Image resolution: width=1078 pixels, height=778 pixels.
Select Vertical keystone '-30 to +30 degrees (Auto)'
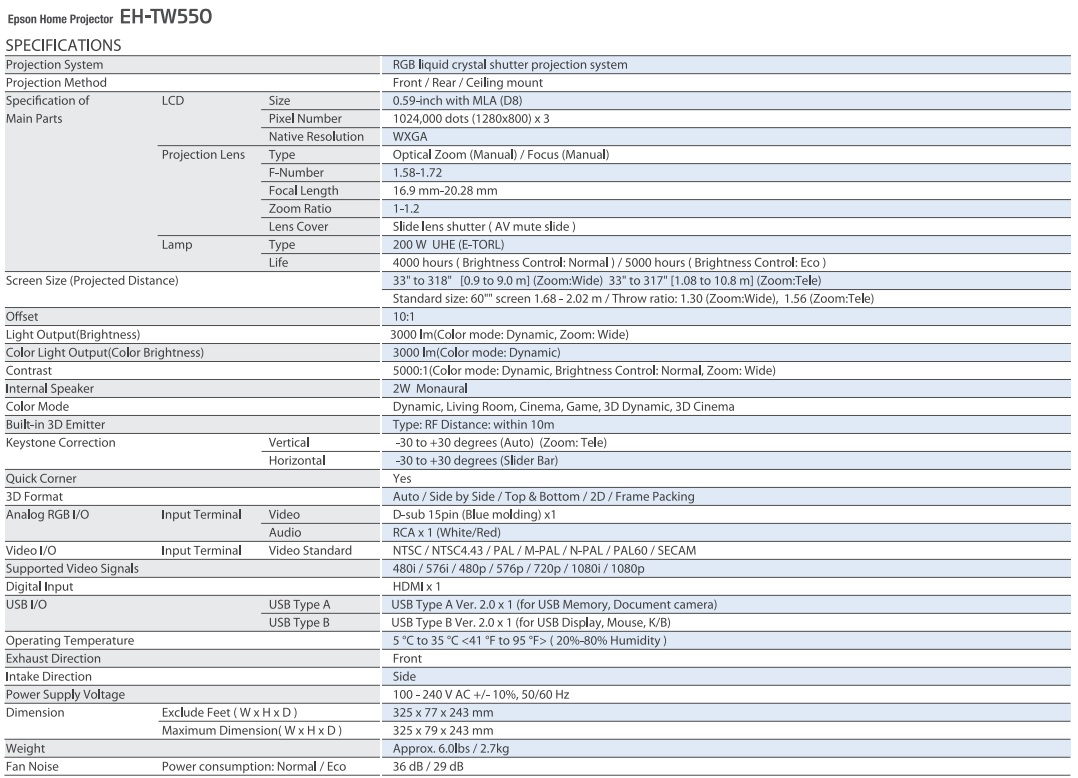[501, 443]
